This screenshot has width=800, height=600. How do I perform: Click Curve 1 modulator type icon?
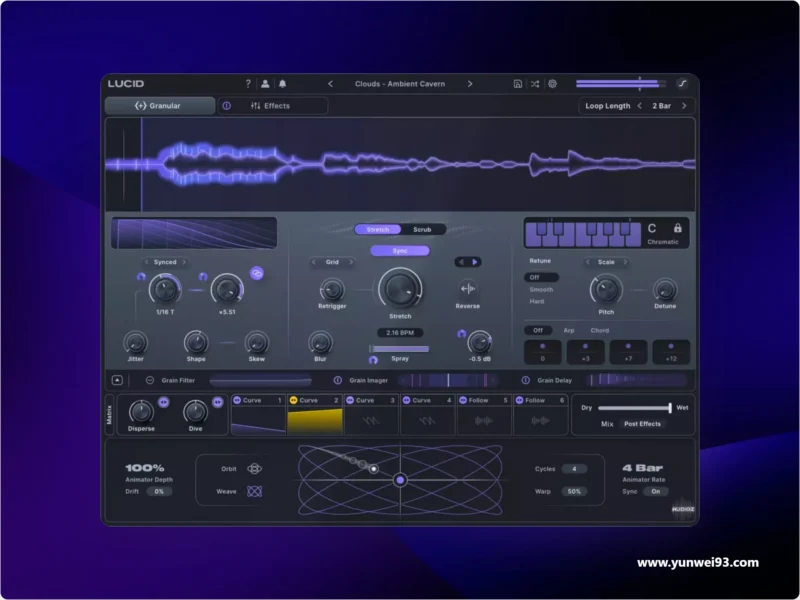coord(237,401)
